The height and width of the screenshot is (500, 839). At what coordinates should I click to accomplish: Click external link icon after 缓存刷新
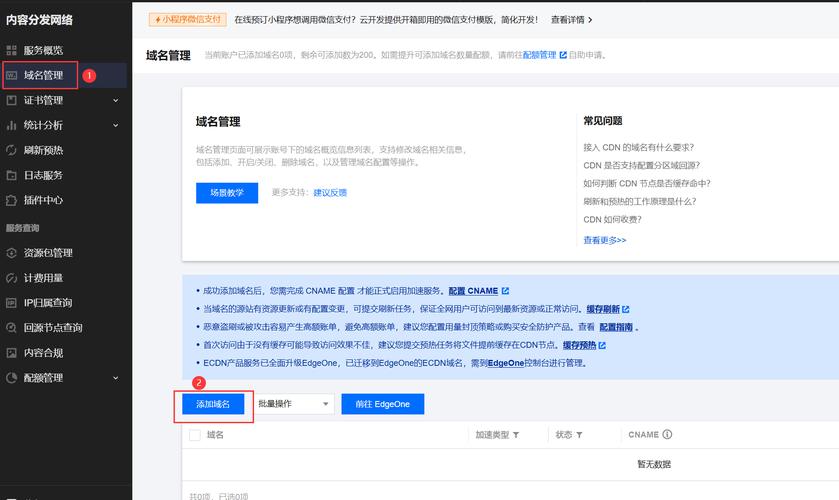click(x=626, y=309)
